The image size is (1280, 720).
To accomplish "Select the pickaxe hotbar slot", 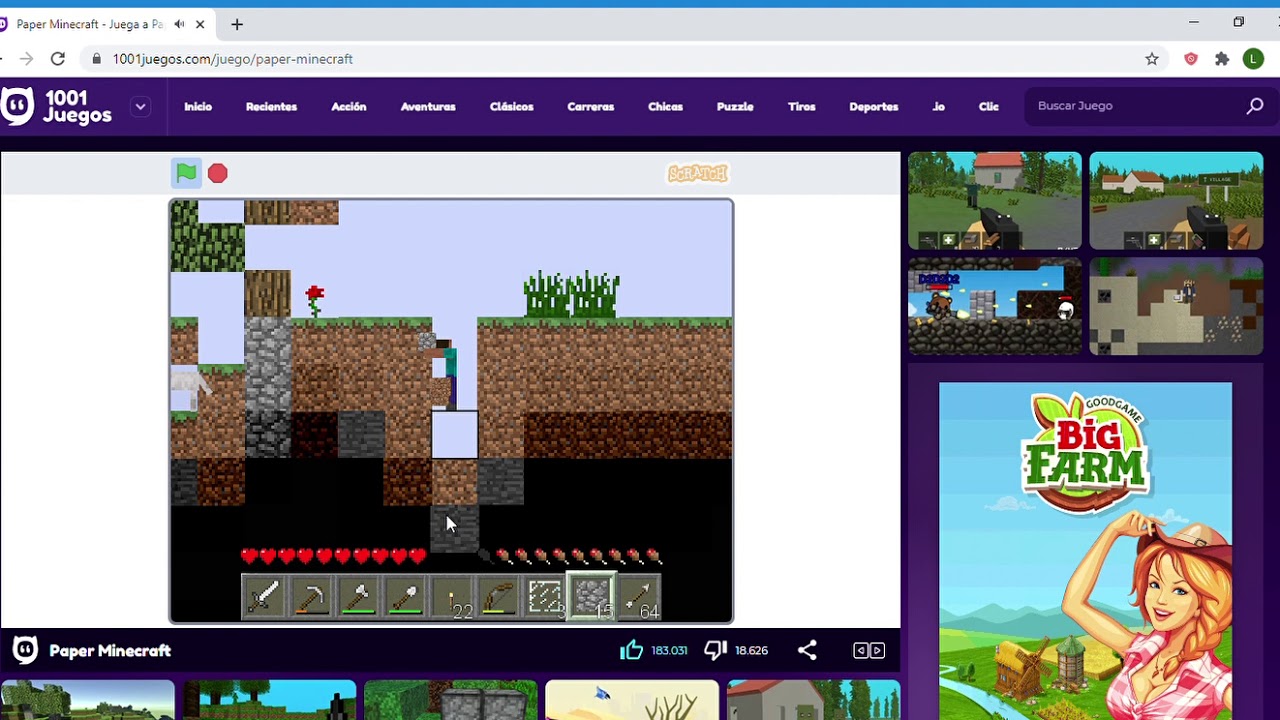I will 311,597.
